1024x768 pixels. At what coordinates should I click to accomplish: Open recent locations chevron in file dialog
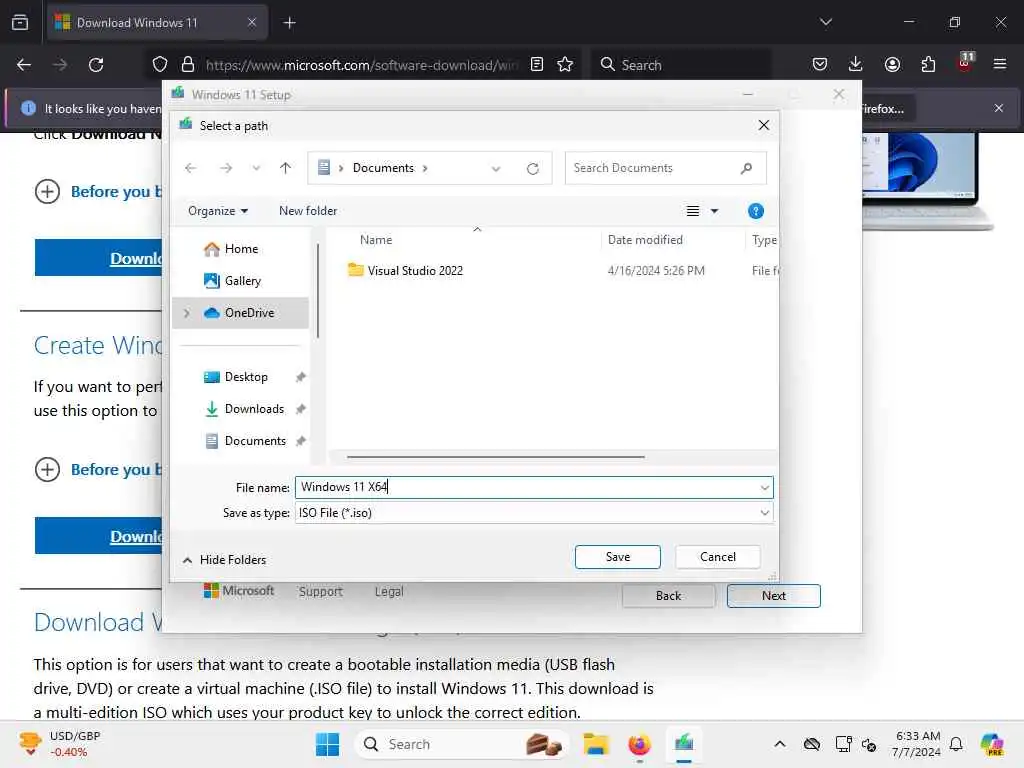pos(256,168)
